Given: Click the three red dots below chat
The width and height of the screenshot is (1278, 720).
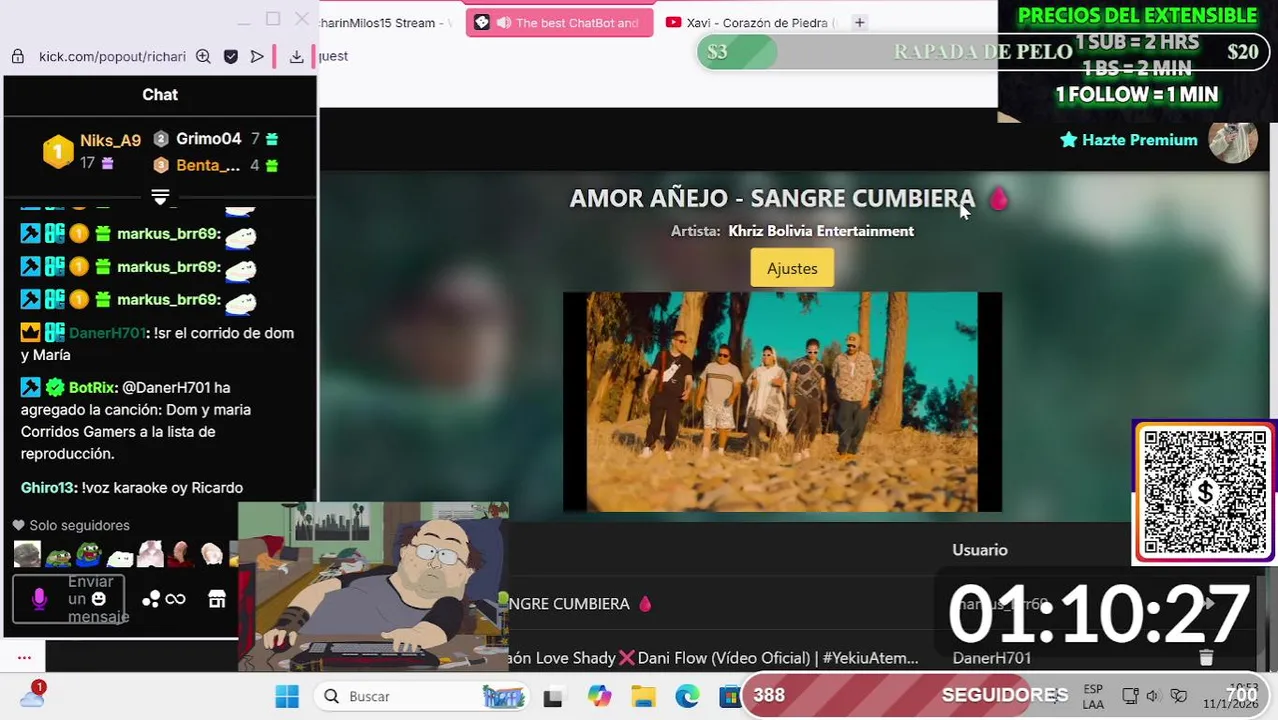Looking at the screenshot, I should click(24, 658).
